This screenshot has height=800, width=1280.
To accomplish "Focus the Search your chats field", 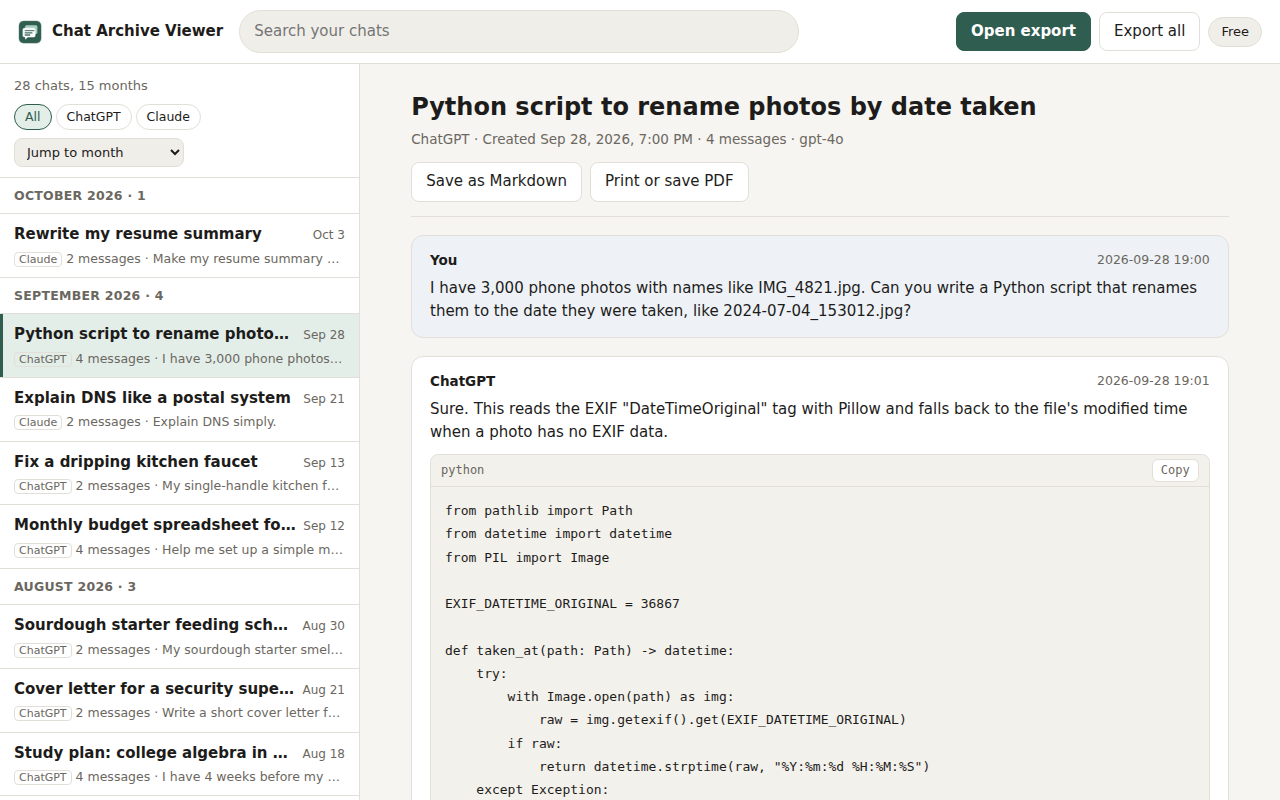I will tap(518, 31).
